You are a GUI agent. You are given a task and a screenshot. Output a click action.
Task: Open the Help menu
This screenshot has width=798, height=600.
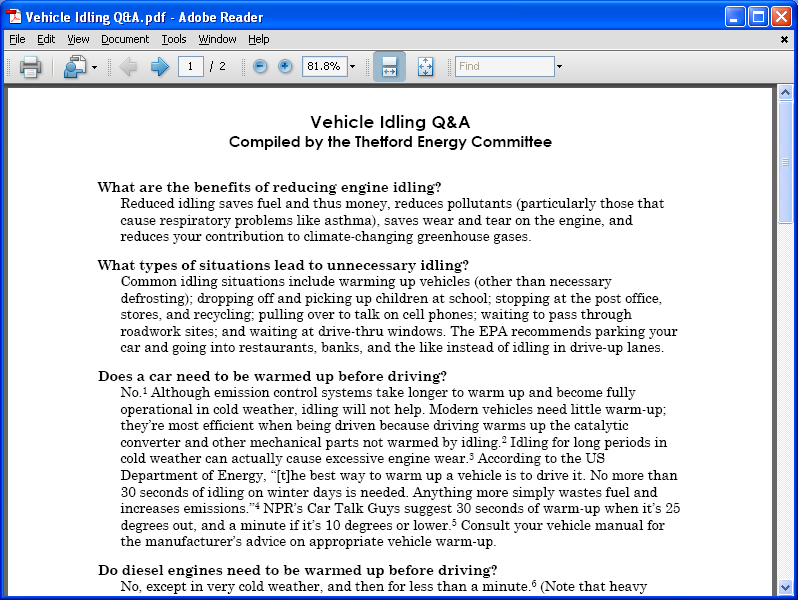[259, 39]
